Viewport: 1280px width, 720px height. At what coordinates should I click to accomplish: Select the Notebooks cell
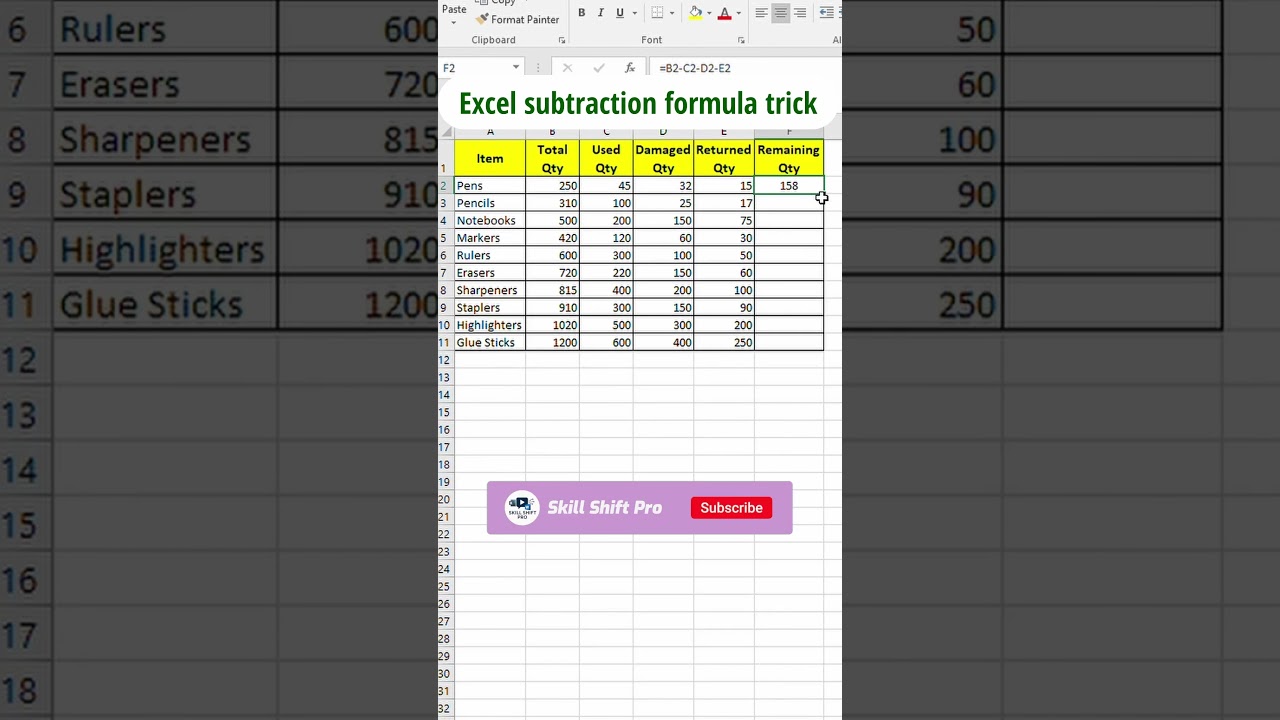pos(490,221)
